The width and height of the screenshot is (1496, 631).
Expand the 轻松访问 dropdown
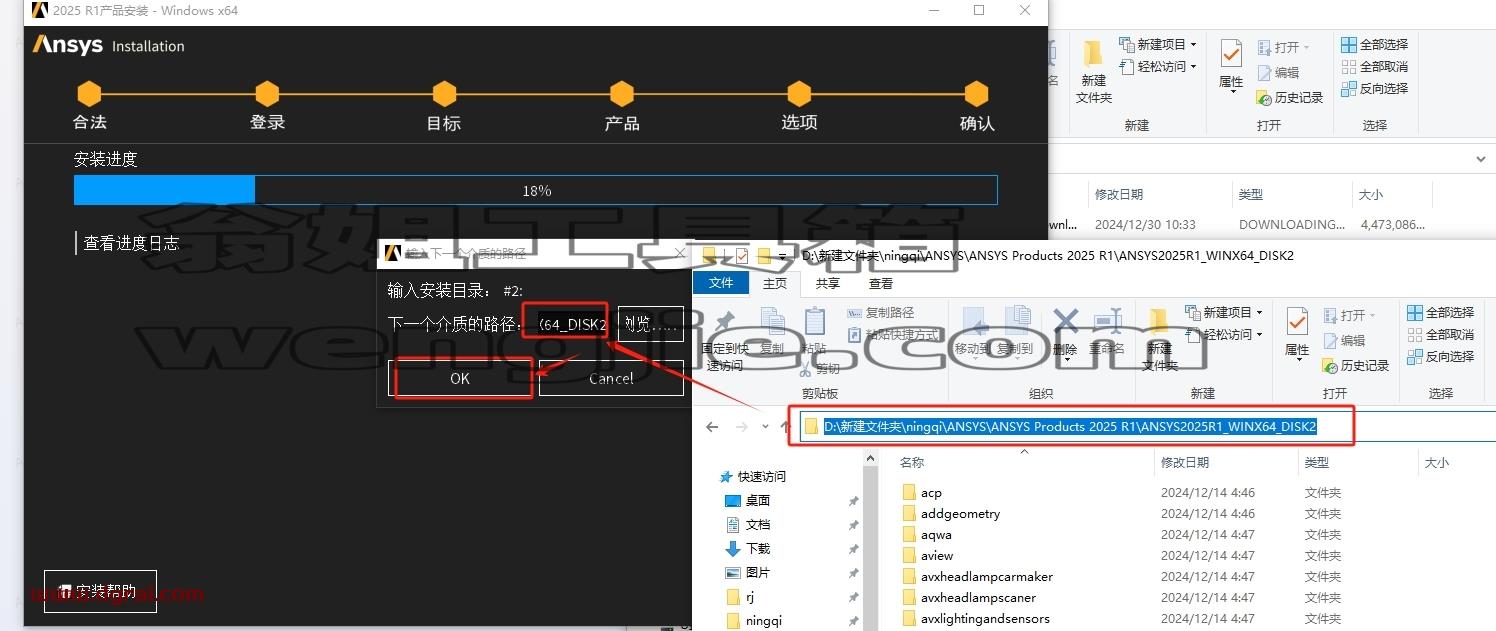(1259, 334)
